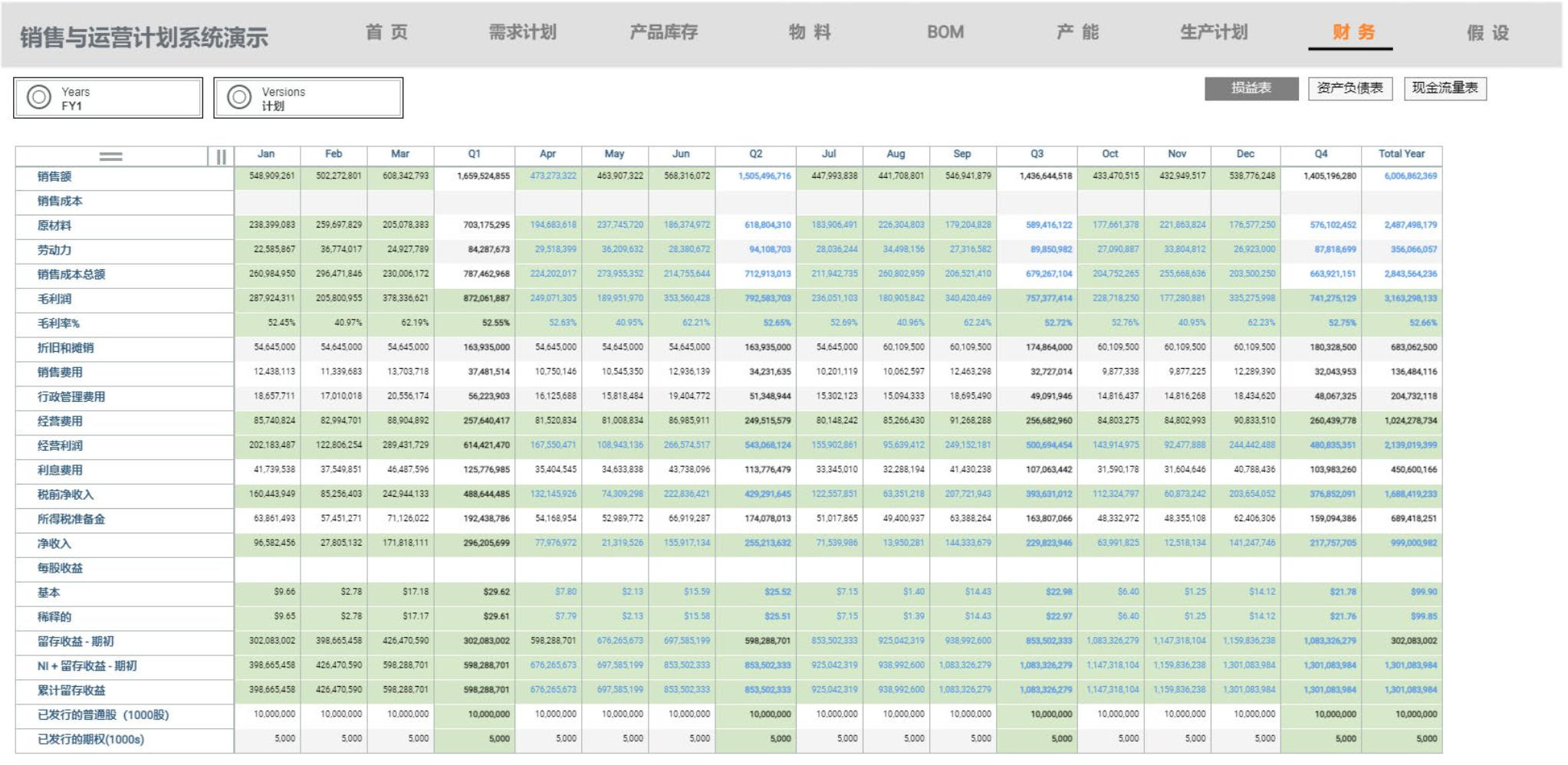Click the horizontal lines icon in table header
Screen dimensions: 1568x765
[110, 156]
